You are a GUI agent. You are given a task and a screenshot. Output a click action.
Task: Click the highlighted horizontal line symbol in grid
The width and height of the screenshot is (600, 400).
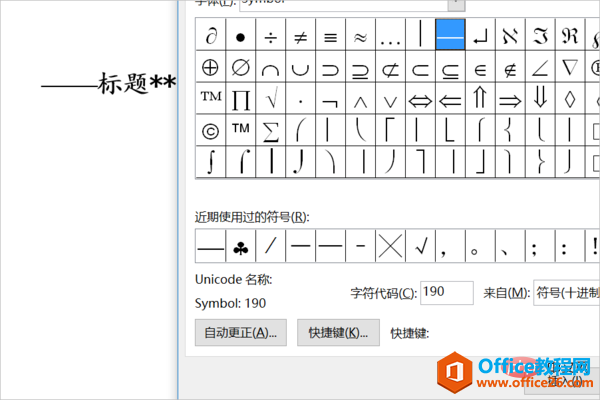450,37
